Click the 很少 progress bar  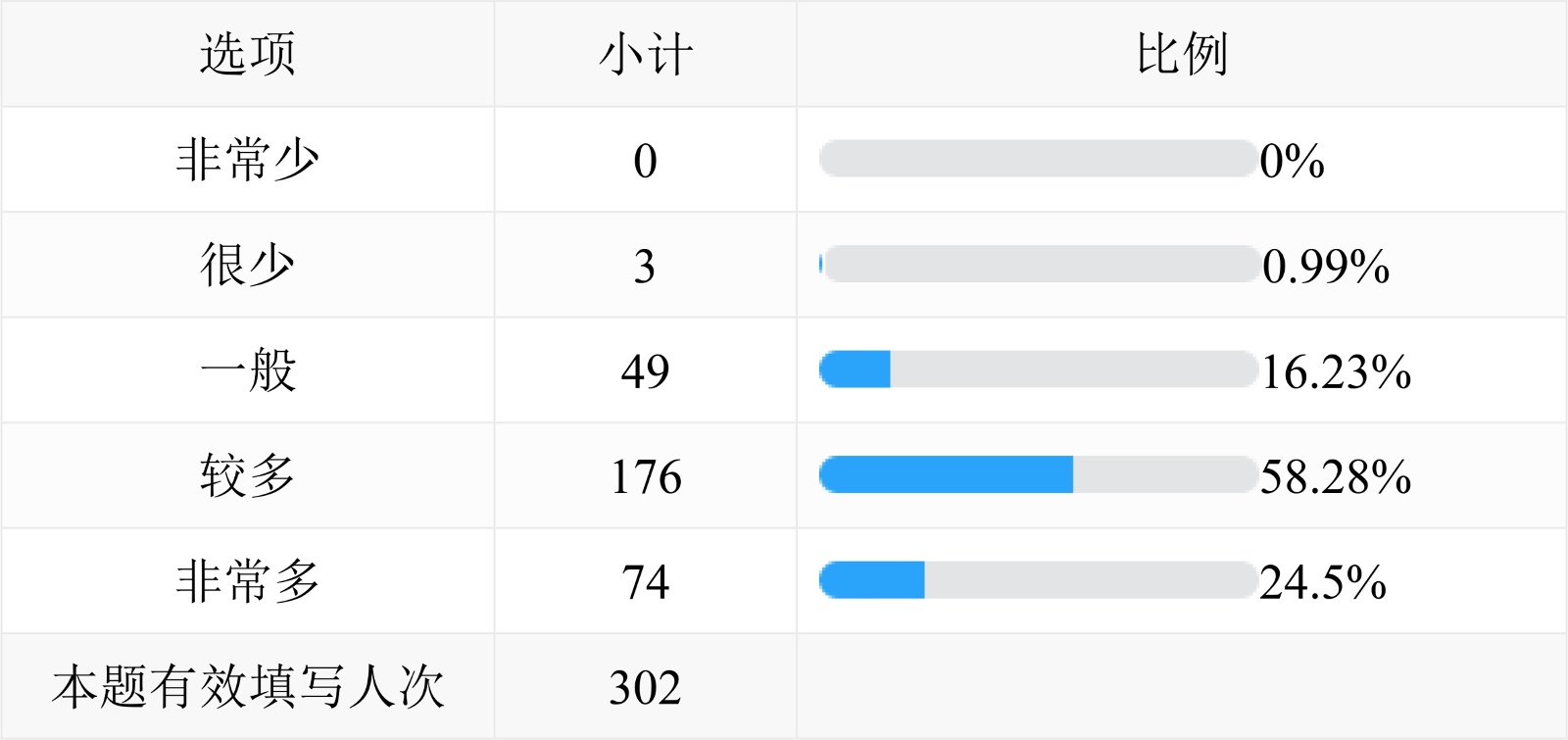[x=1038, y=265]
